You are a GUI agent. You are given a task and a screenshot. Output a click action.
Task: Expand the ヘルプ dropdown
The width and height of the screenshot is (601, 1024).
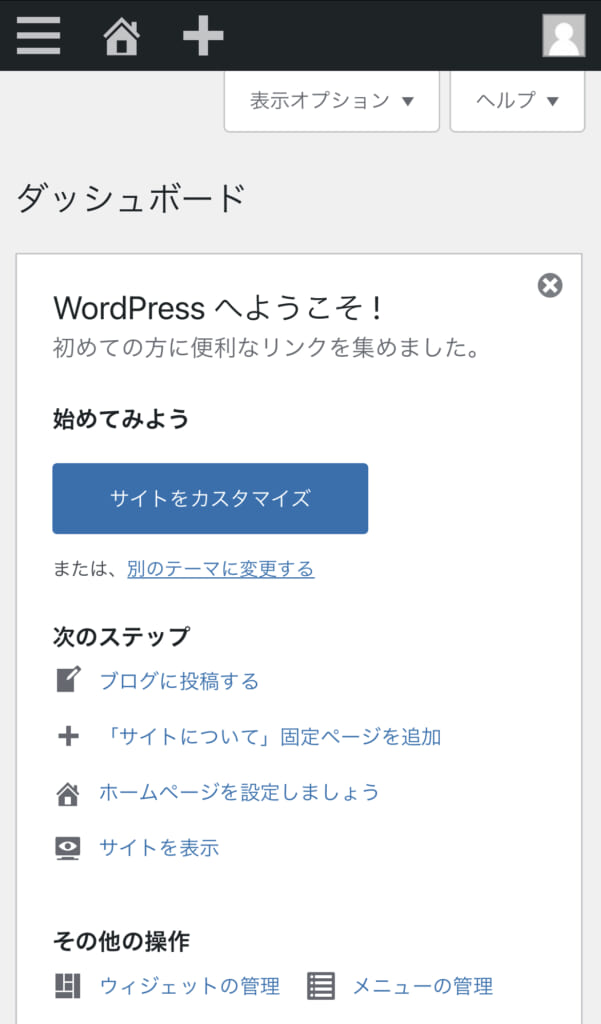tap(517, 101)
